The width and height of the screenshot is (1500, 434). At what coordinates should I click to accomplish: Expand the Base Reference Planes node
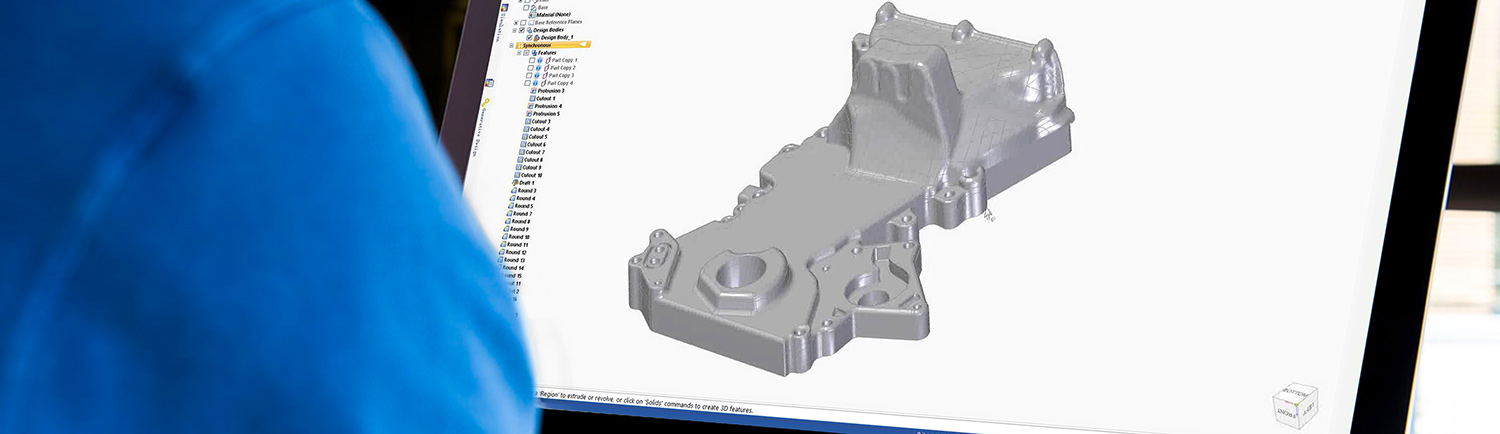pos(515,22)
